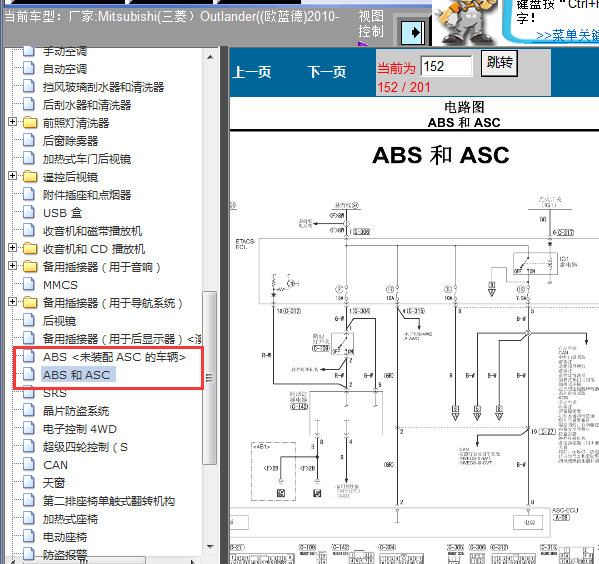This screenshot has width=599, height=564.
Task: Click the 遥控后视镜 folder icon
Action: pyautogui.click(x=29, y=177)
